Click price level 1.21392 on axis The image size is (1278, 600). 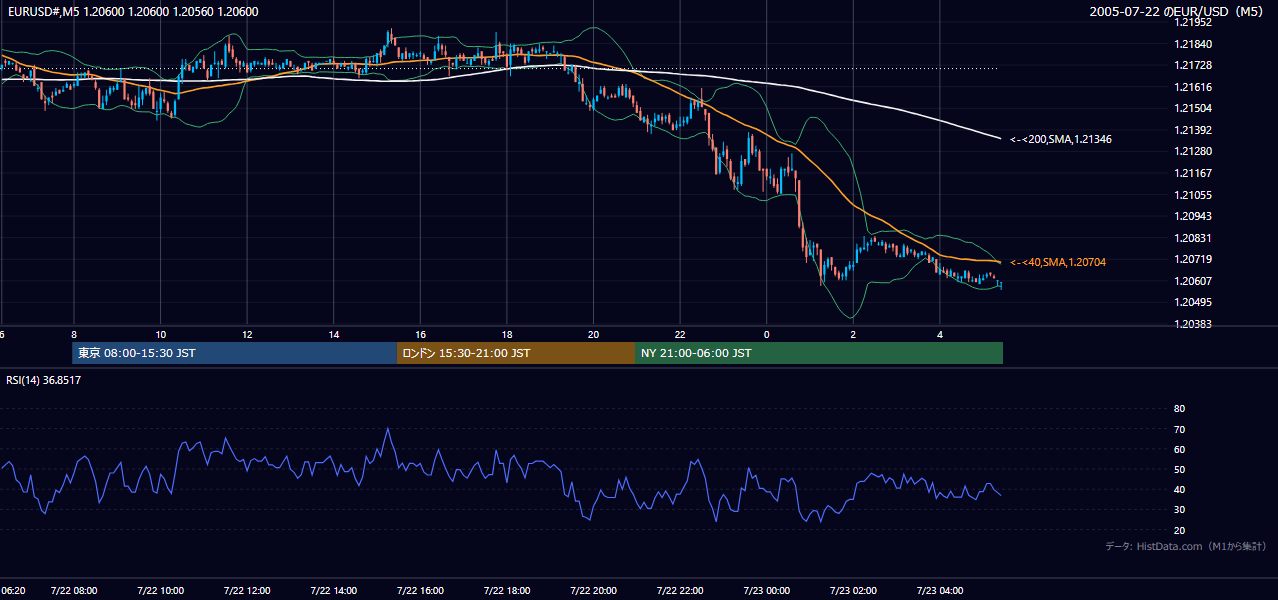tap(1192, 130)
